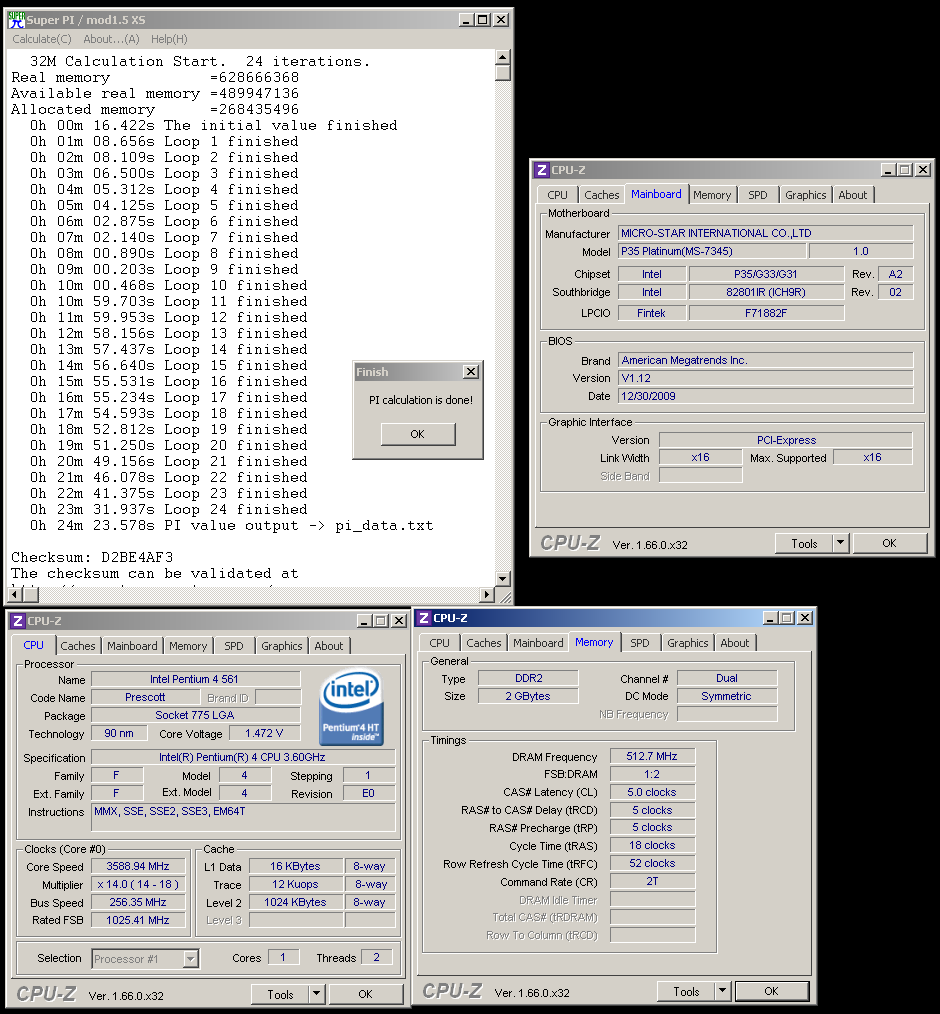Screen dimensions: 940x1014
Task: Click the Multiplier x 14.0 ( 14 - 18 ) value
Action: pyautogui.click(x=138, y=885)
